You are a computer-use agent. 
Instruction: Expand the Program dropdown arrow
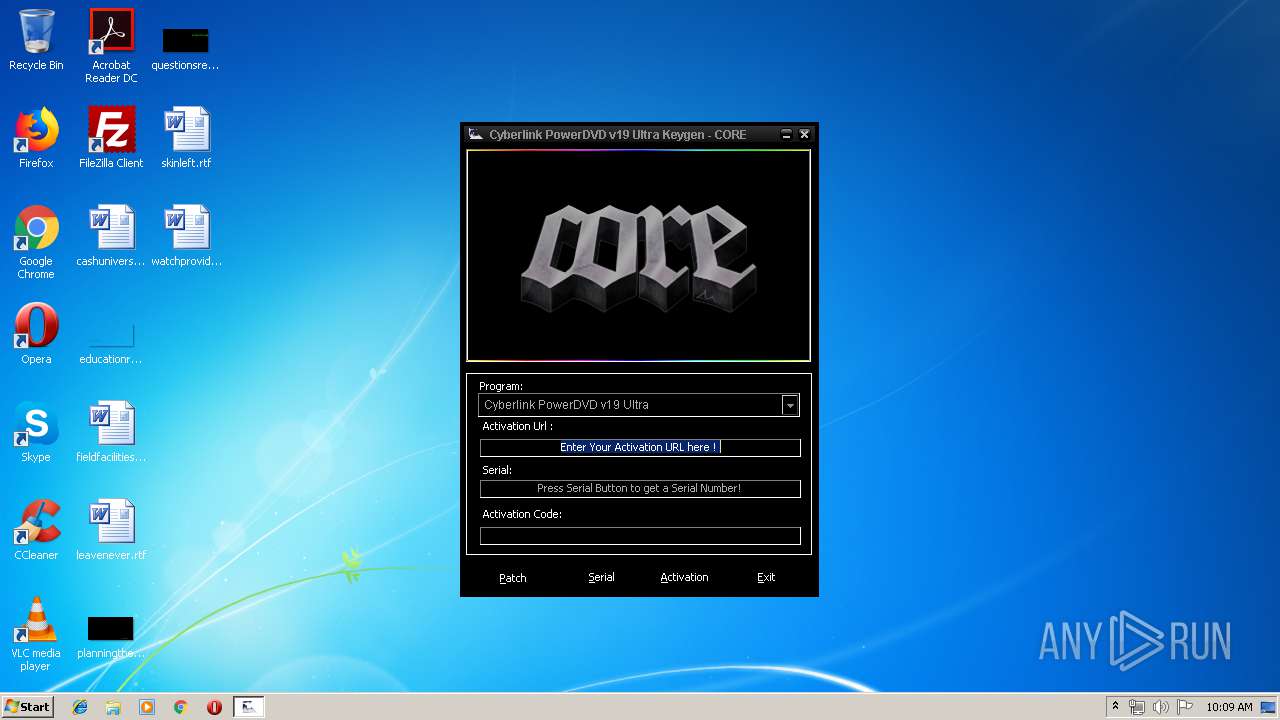pyautogui.click(x=790, y=405)
